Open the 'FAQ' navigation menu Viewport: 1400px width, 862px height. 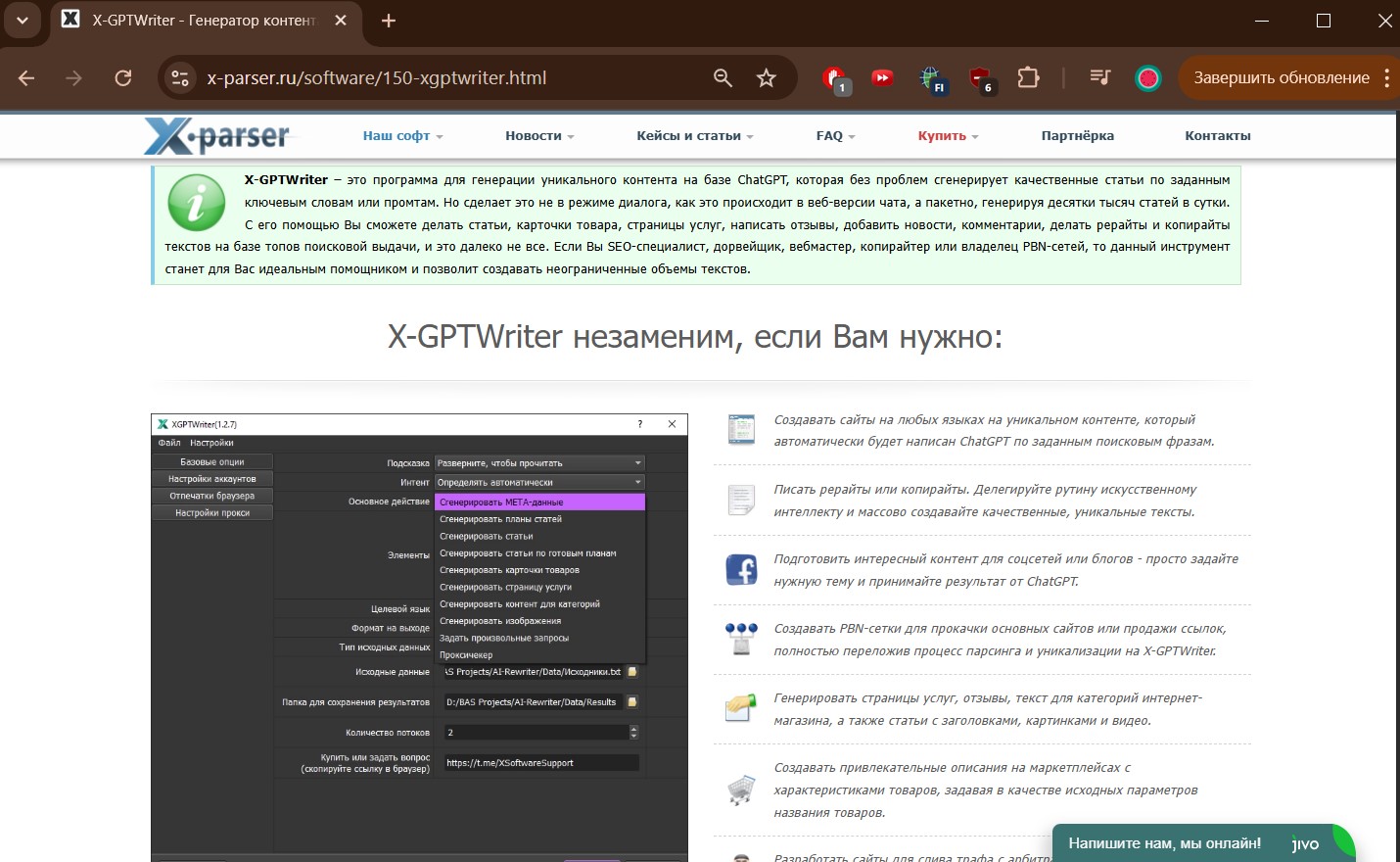pyautogui.click(x=834, y=136)
